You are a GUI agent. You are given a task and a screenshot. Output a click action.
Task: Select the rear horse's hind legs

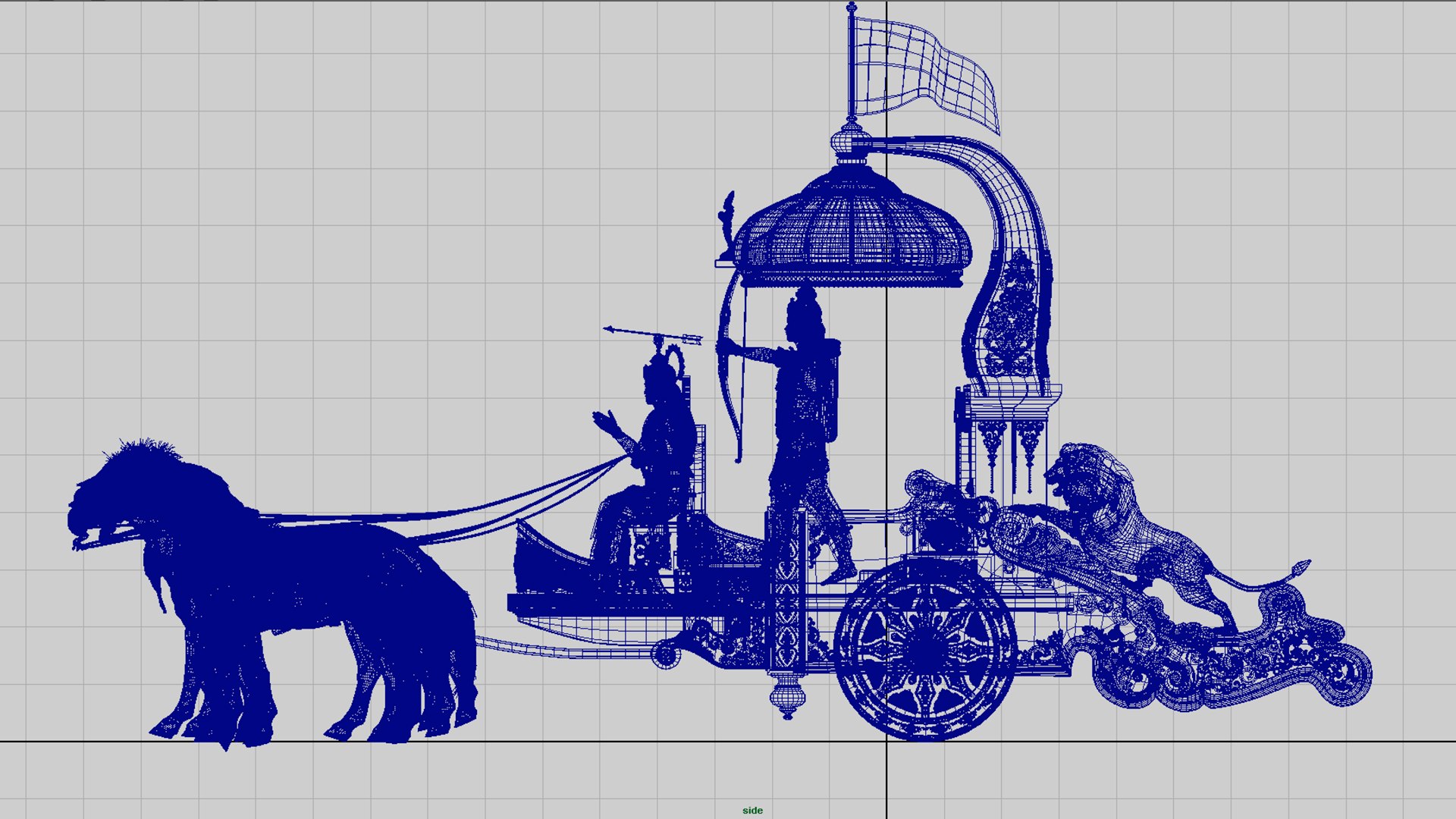[x=440, y=682]
